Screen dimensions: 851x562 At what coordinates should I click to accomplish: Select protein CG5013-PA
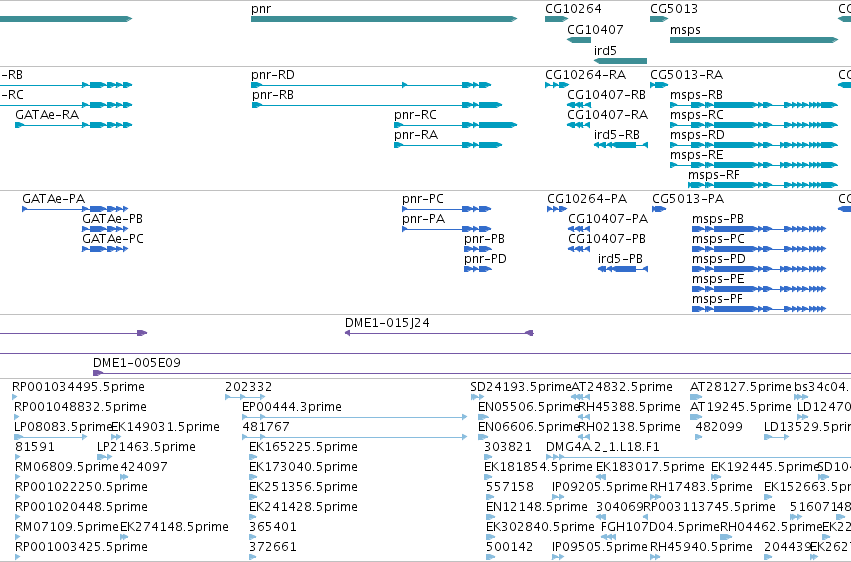659,209
